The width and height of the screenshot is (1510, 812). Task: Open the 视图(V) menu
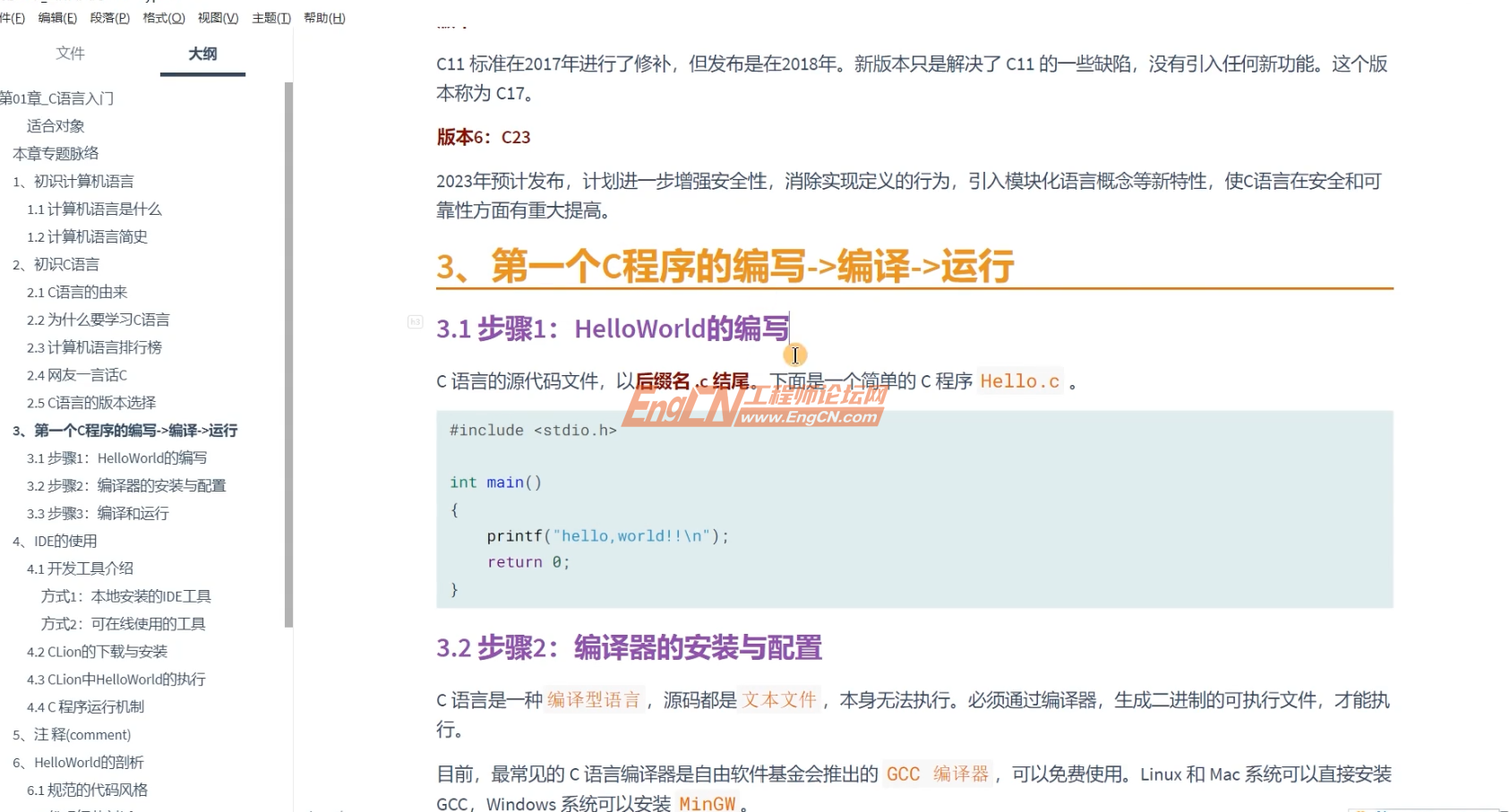(x=218, y=18)
